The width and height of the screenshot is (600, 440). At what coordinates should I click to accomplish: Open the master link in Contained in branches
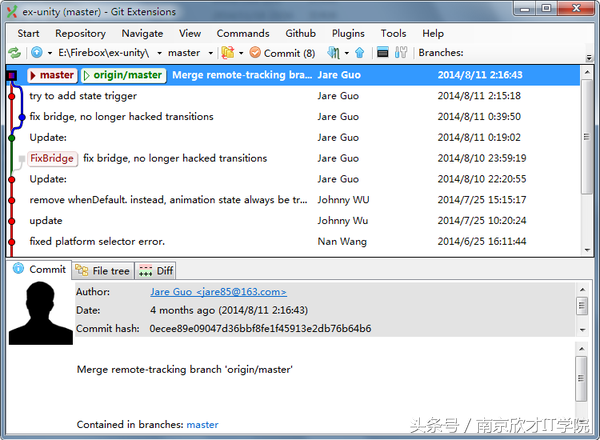[x=202, y=424]
